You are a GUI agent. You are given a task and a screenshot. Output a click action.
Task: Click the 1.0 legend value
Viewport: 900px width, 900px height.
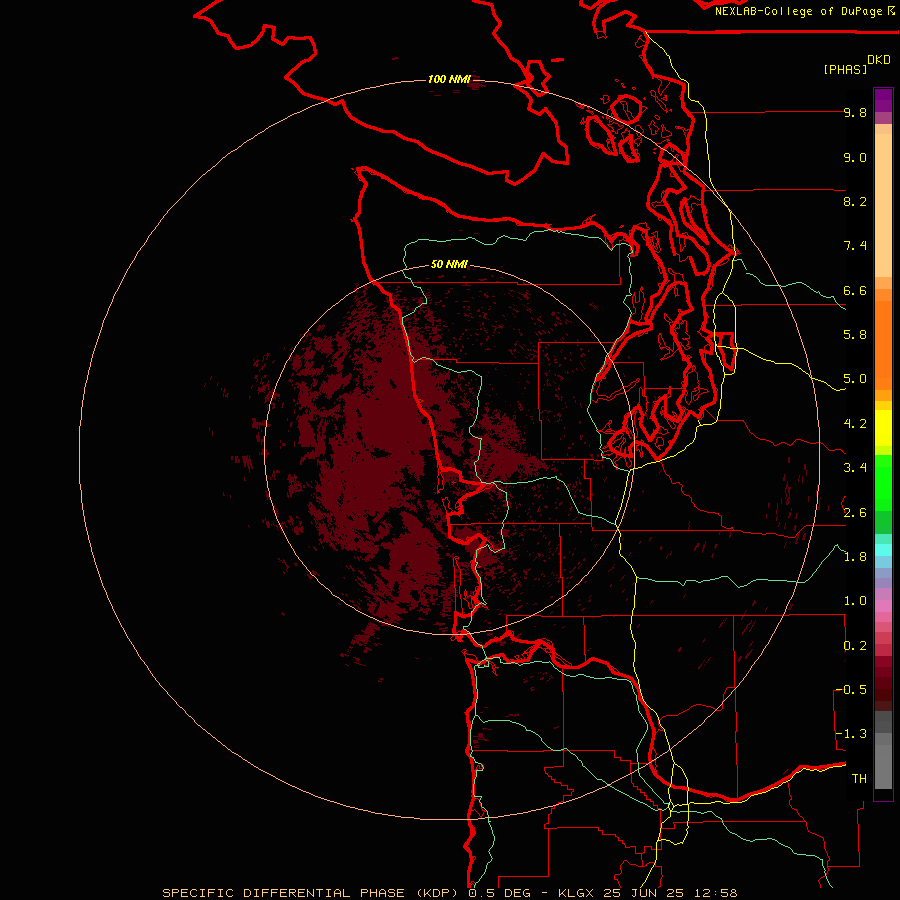point(855,601)
